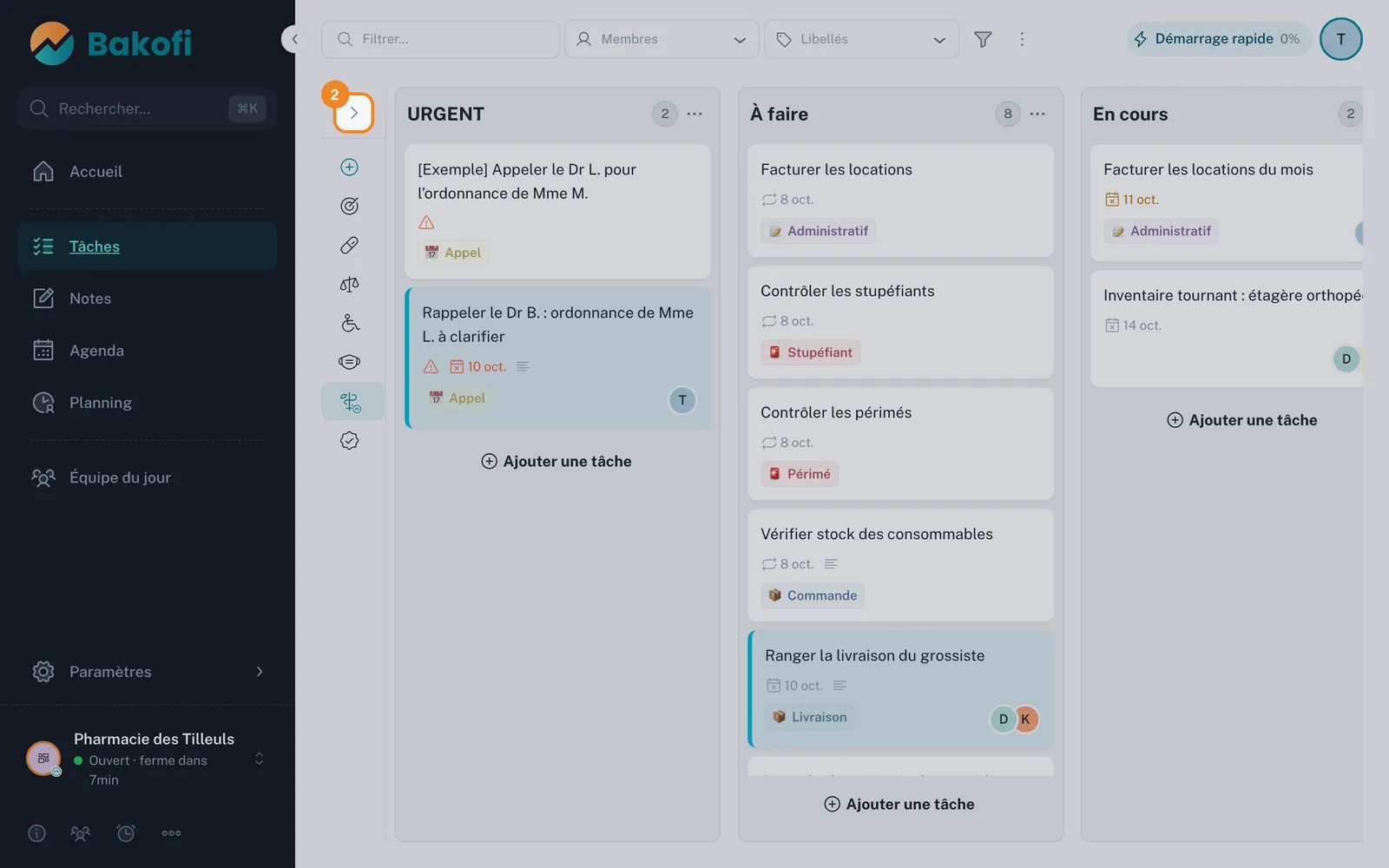Viewport: 1389px width, 868px height.
Task: Select the pill capsule board icon
Action: [x=349, y=245]
